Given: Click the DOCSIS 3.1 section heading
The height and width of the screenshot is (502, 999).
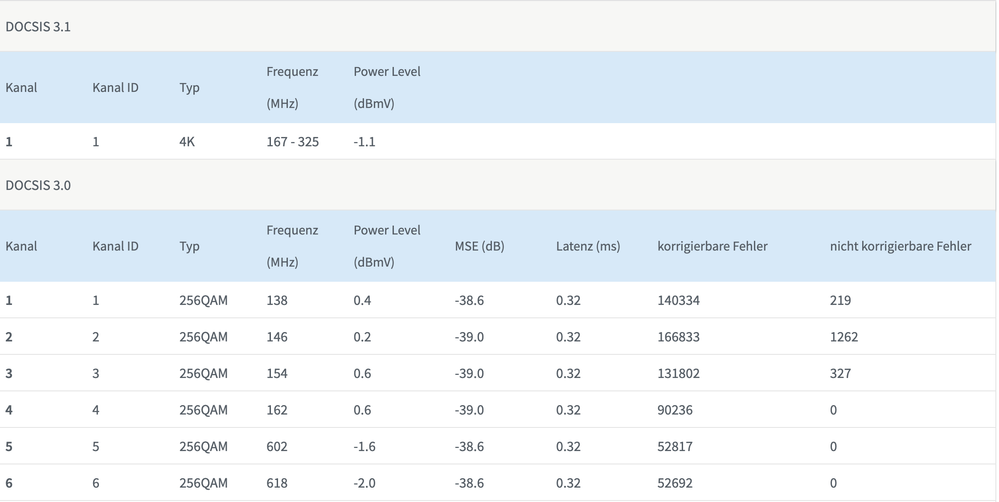Looking at the screenshot, I should [x=38, y=27].
